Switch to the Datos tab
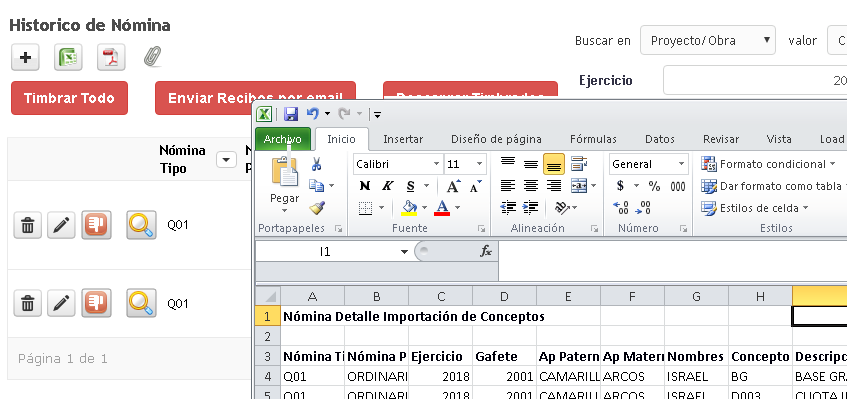Screen dimensions: 847x399 pyautogui.click(x=660, y=139)
